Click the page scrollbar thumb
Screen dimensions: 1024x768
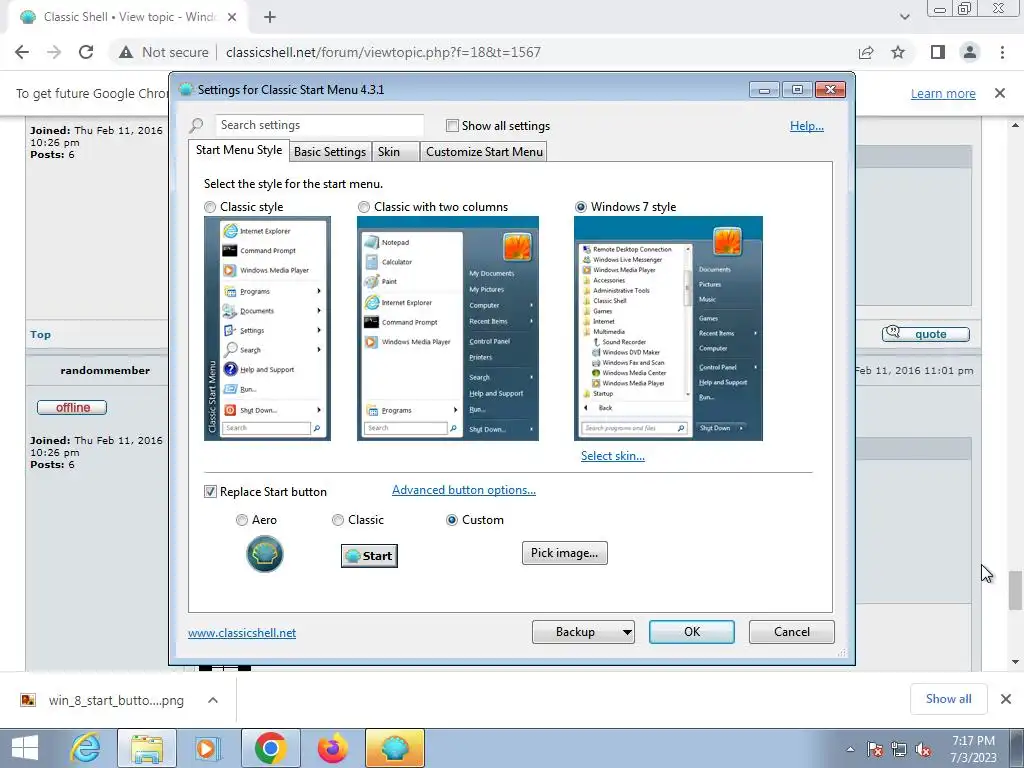click(1015, 590)
